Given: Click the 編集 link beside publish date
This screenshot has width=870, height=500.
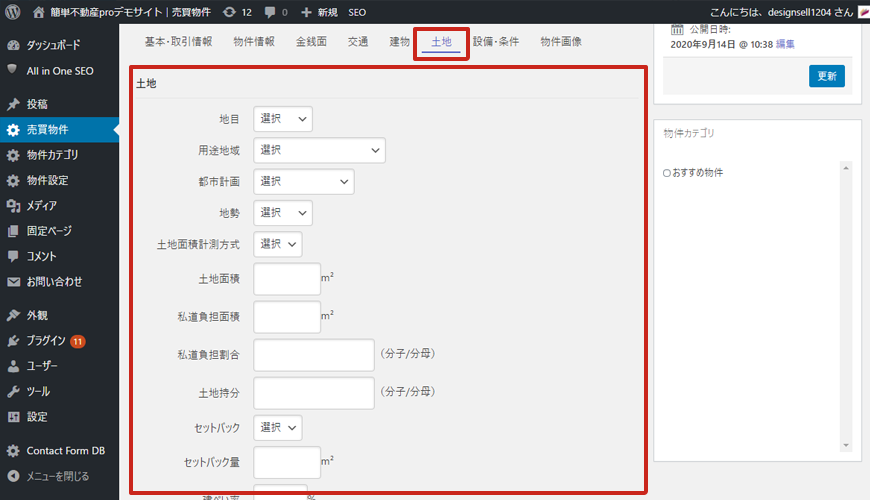Looking at the screenshot, I should (x=785, y=44).
